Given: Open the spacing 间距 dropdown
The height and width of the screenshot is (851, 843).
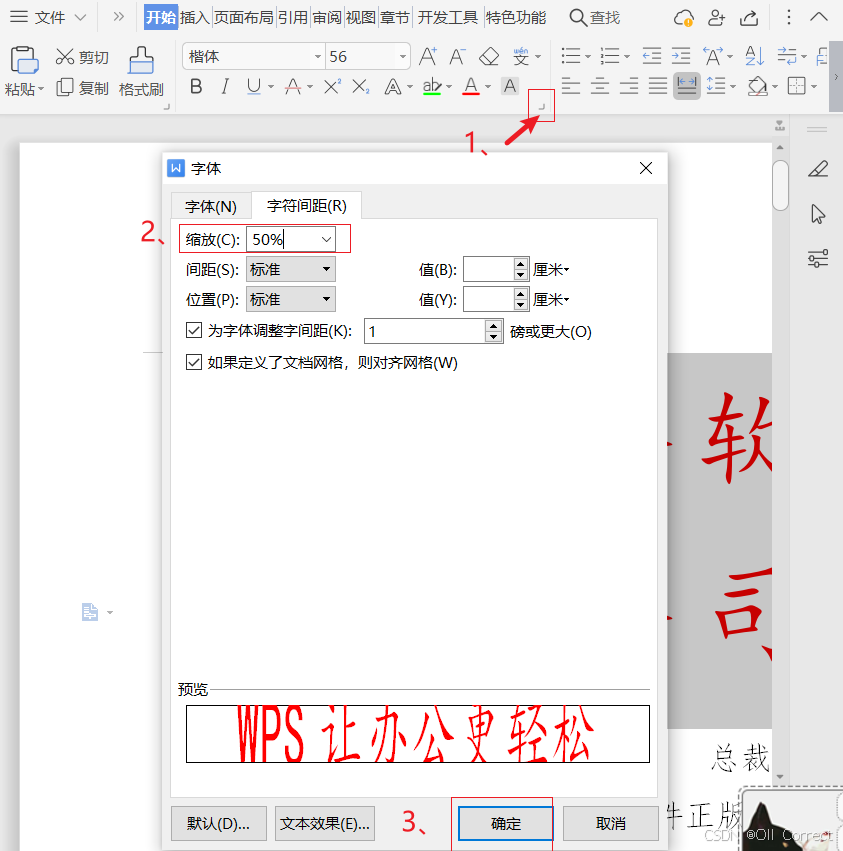Looking at the screenshot, I should pyautogui.click(x=290, y=269).
